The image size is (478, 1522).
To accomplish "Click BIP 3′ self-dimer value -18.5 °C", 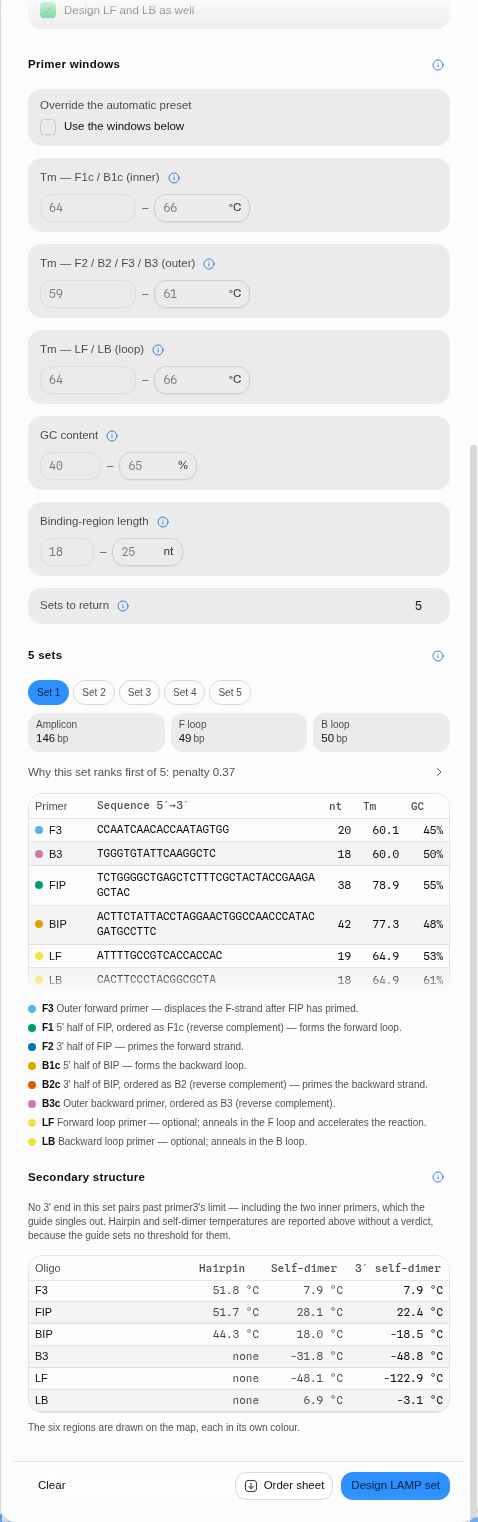I will pos(416,1334).
